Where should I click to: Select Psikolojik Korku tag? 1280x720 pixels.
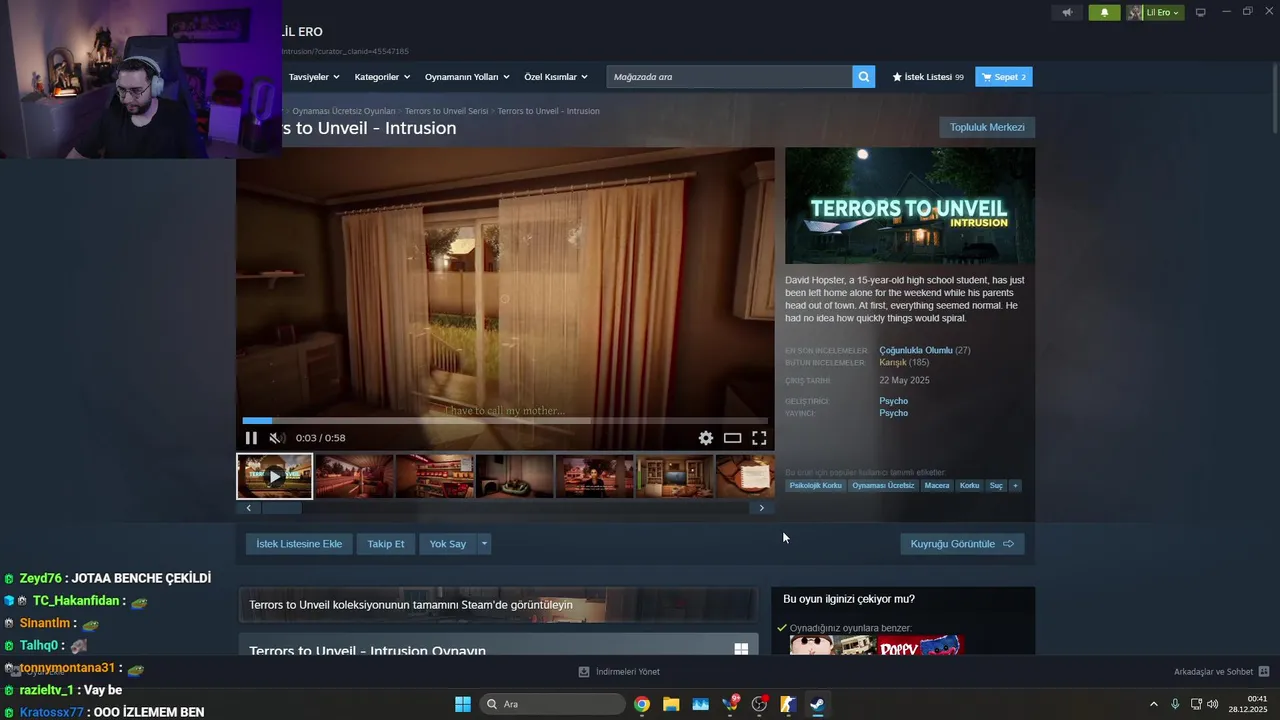coord(816,486)
